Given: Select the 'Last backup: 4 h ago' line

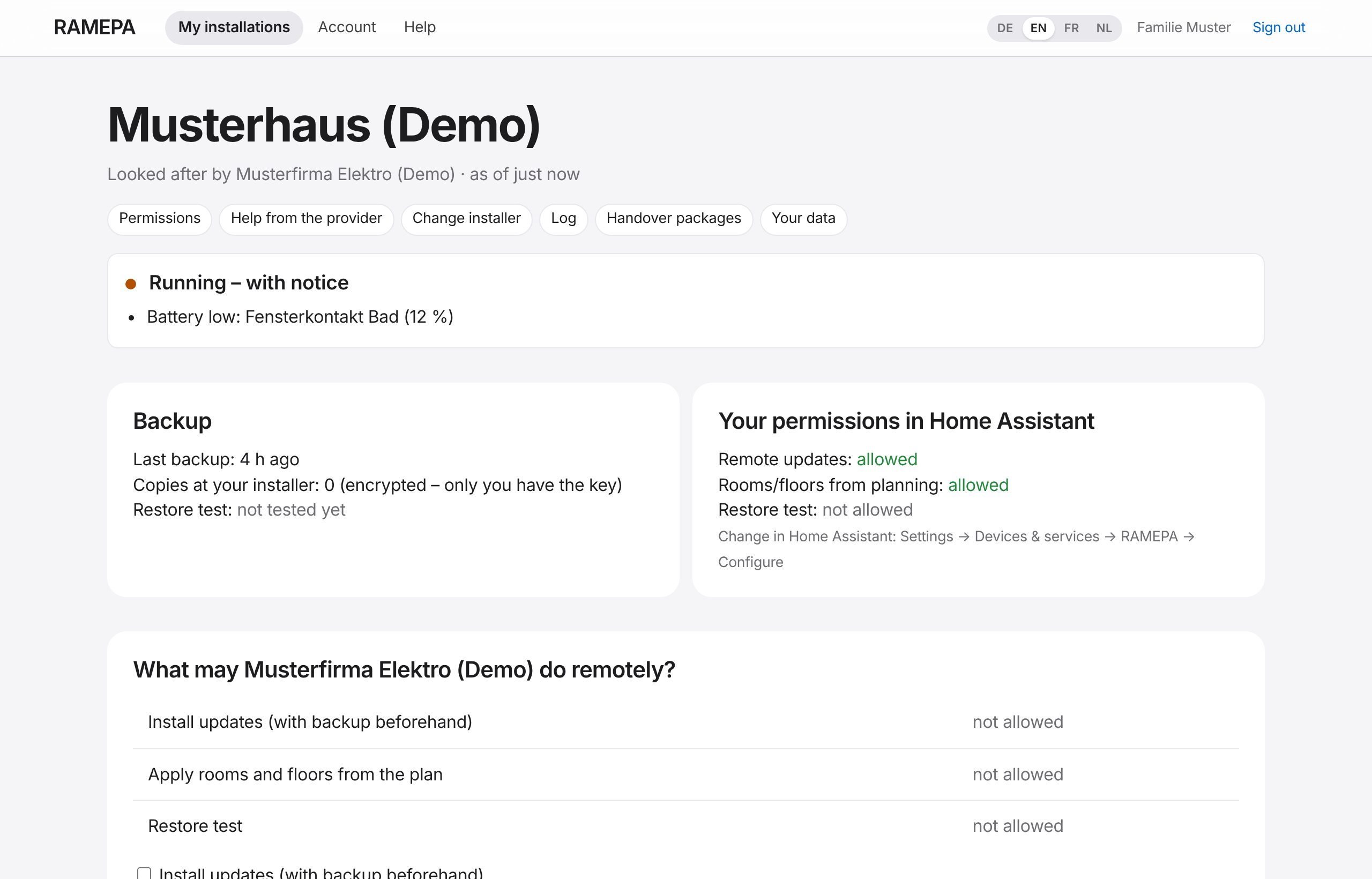Looking at the screenshot, I should click(216, 459).
